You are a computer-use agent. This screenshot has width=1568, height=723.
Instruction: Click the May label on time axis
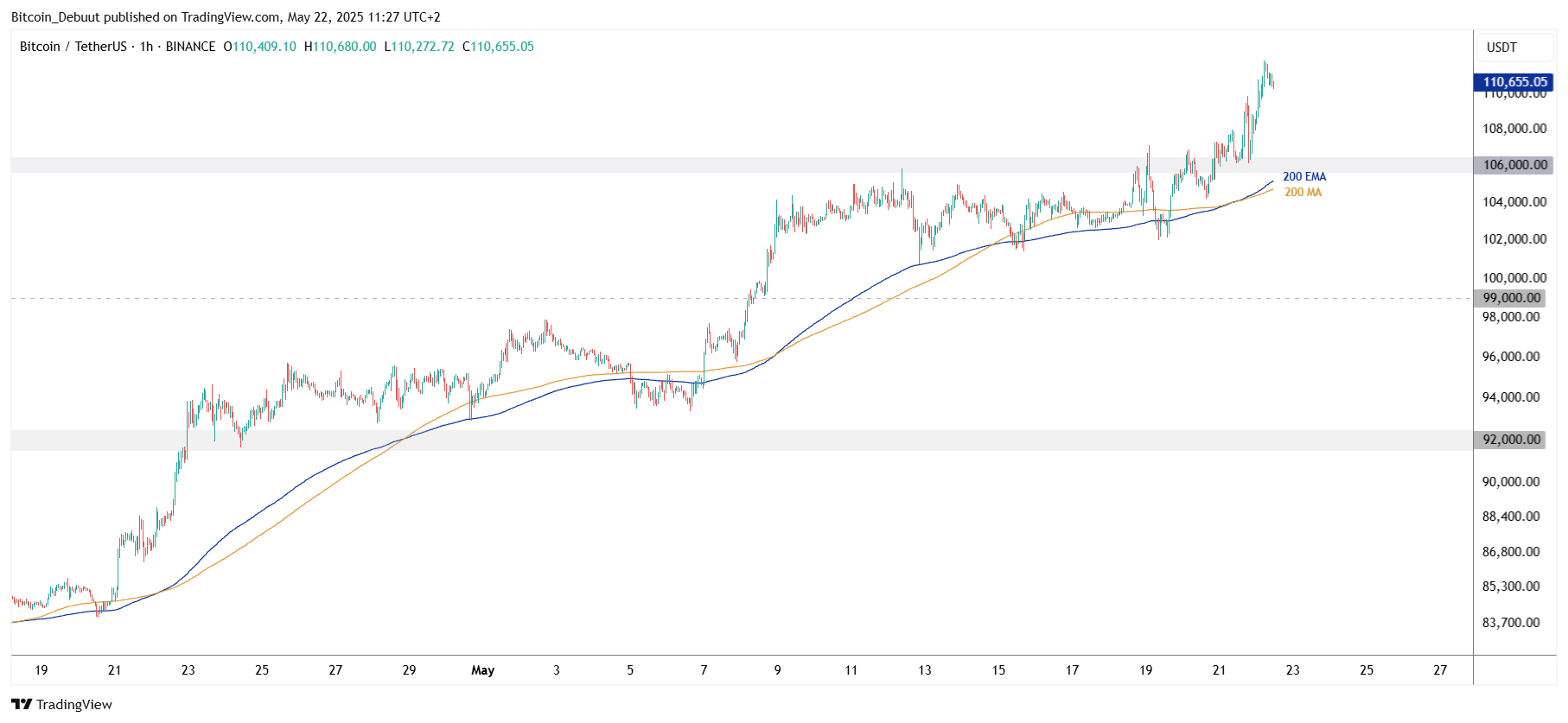point(482,670)
